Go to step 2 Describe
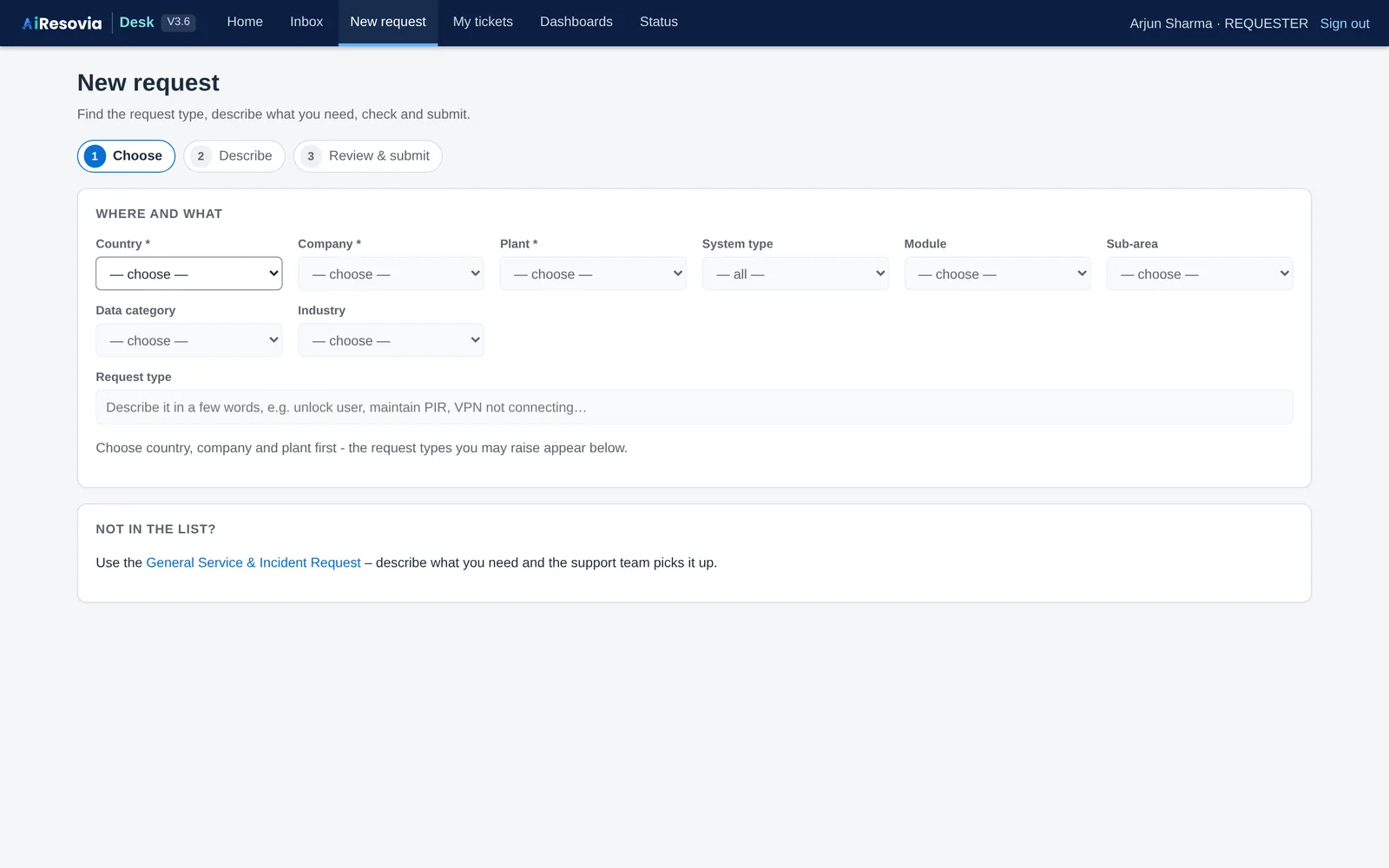The height and width of the screenshot is (868, 1389). point(234,156)
